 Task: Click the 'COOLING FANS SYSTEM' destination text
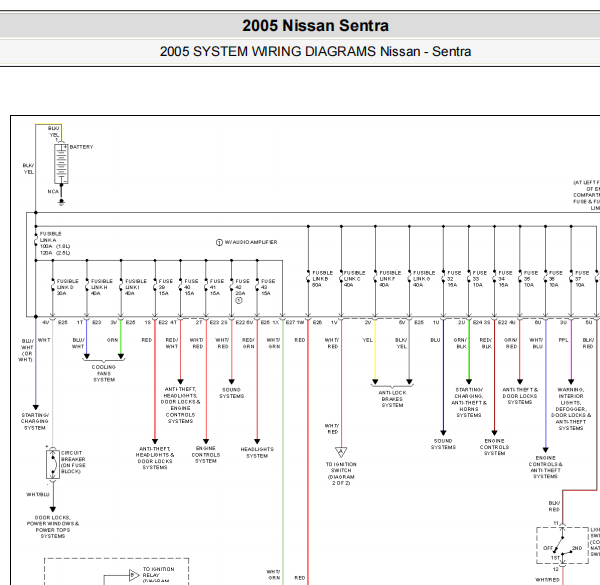pos(104,373)
